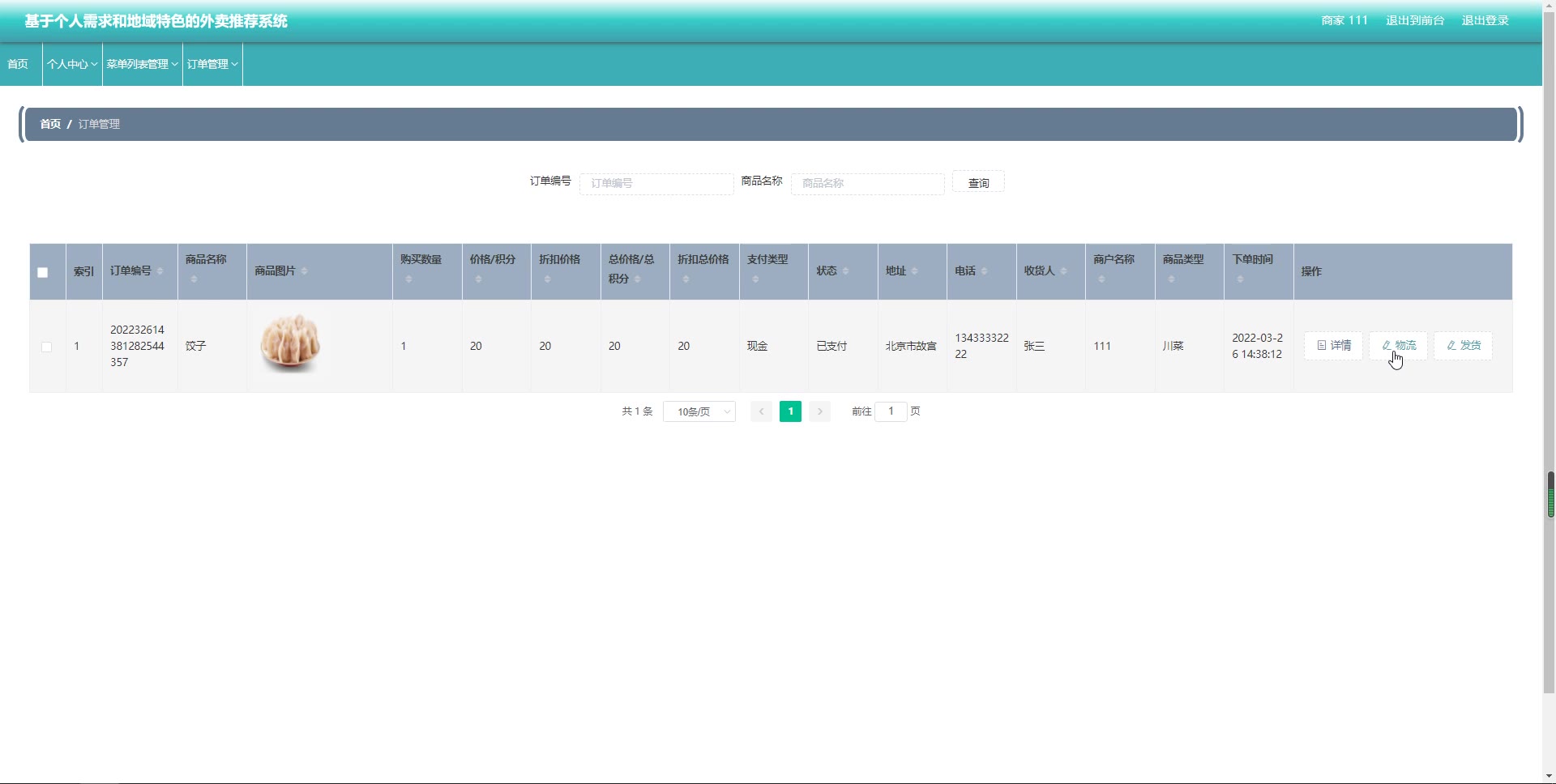Click sort arrows on 商品图片 column
The height and width of the screenshot is (784, 1556).
304,271
